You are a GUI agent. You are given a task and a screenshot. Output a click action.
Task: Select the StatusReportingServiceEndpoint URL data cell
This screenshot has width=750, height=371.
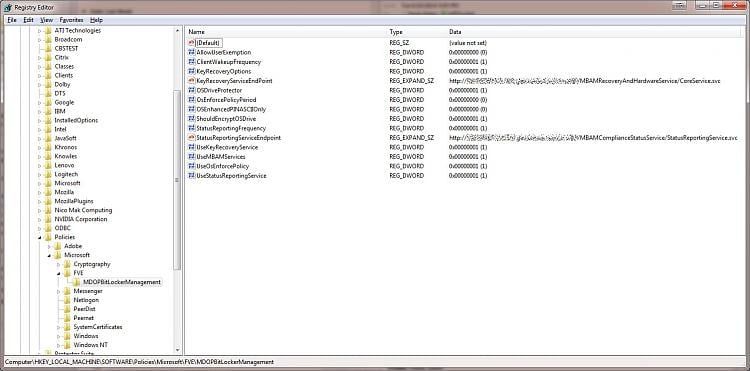(593, 138)
